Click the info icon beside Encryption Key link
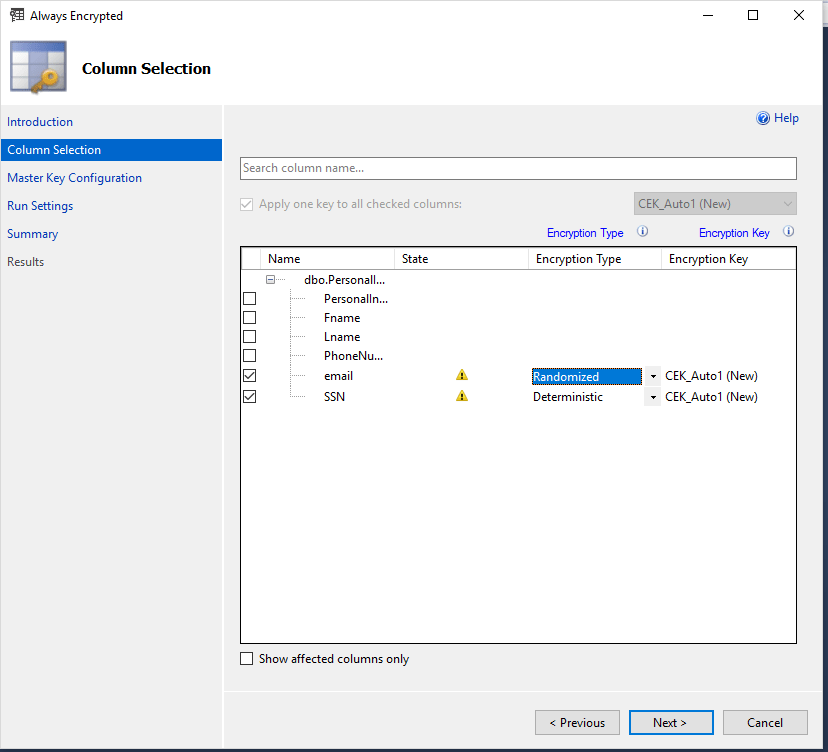 pyautogui.click(x=789, y=232)
